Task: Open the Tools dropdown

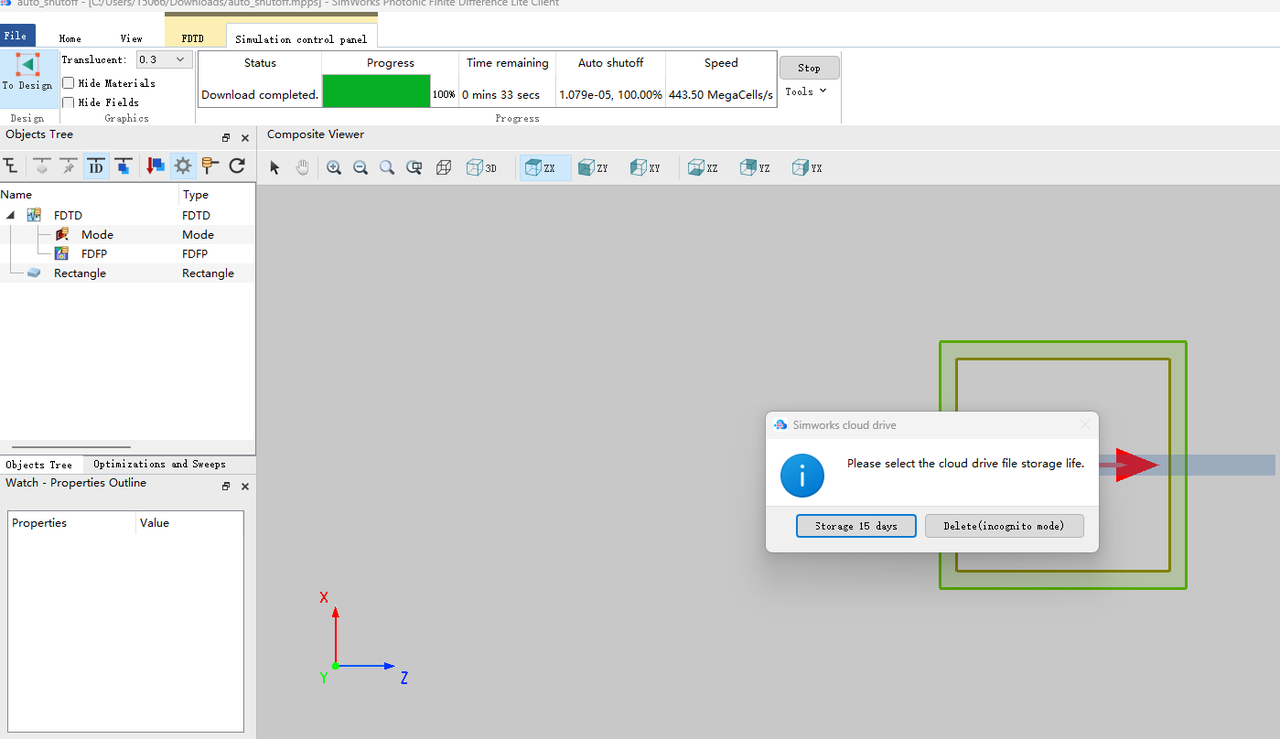Action: tap(806, 91)
